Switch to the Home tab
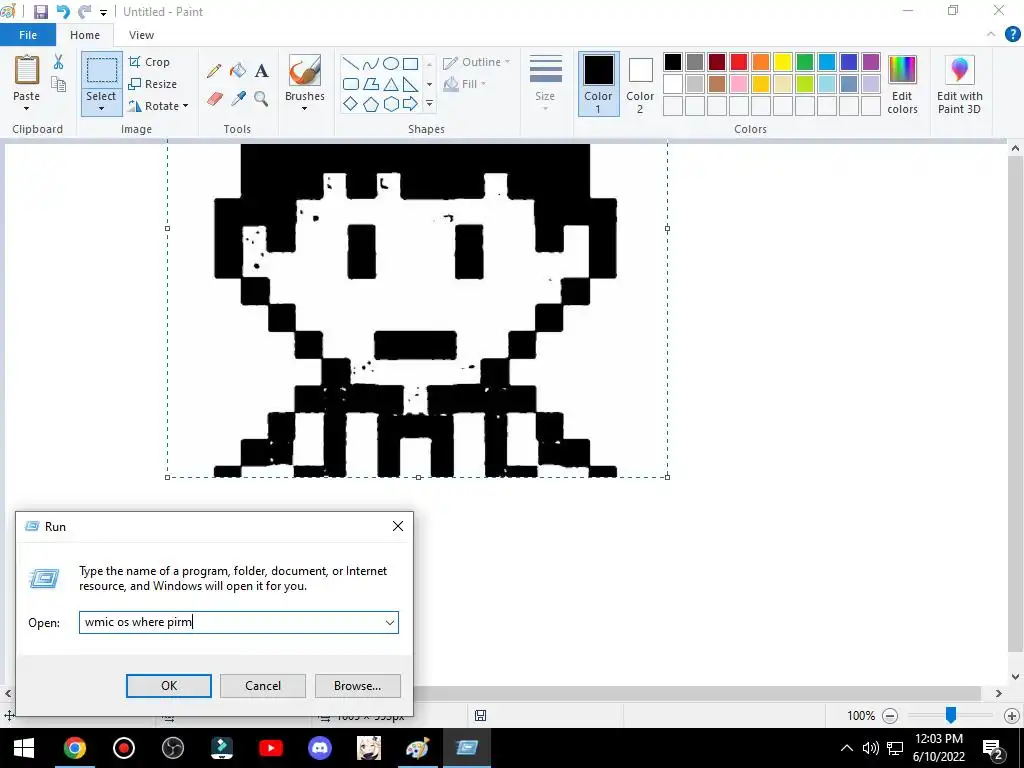 point(85,35)
